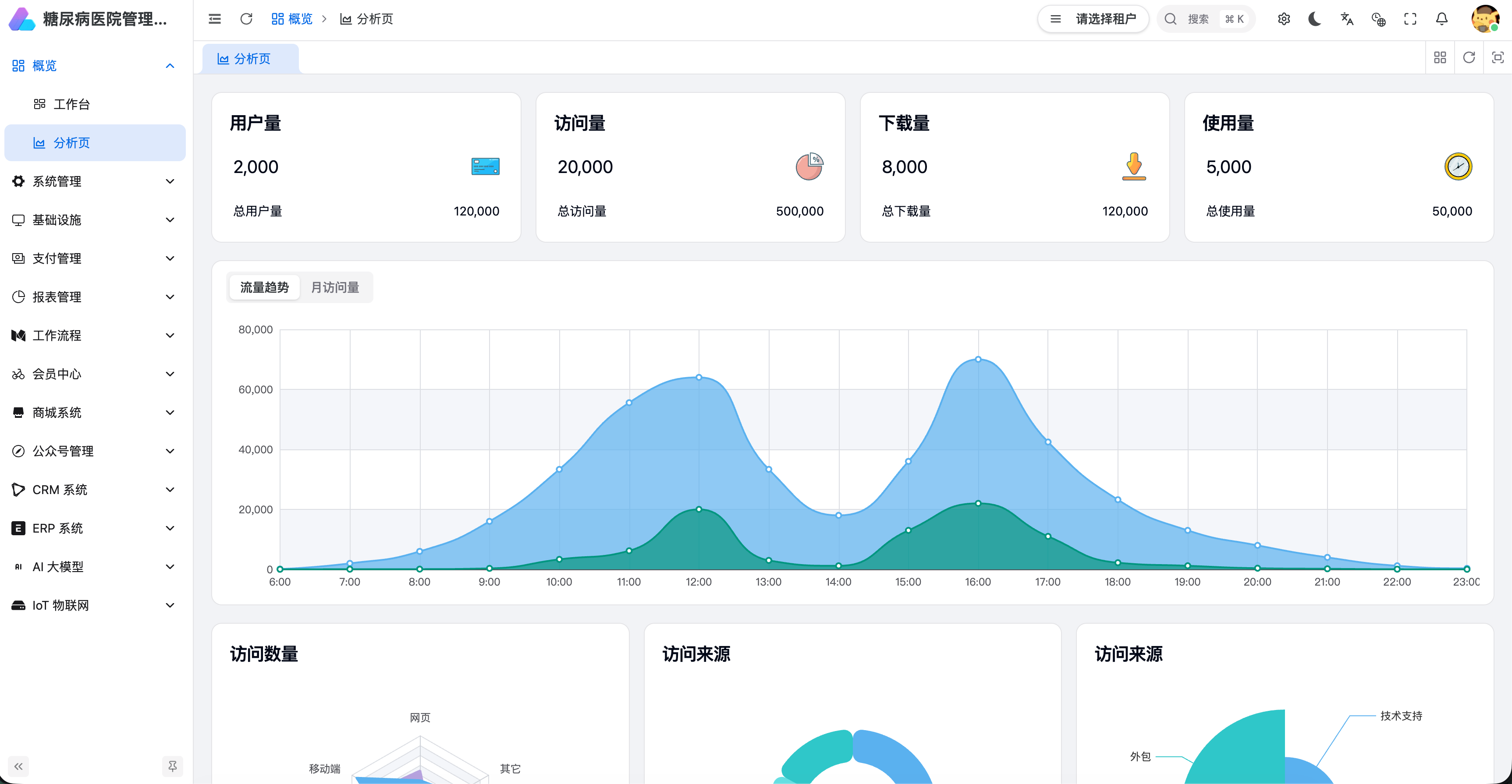Screen dimensions: 1512x784
Task: Open notifications bell
Action: point(1441,19)
